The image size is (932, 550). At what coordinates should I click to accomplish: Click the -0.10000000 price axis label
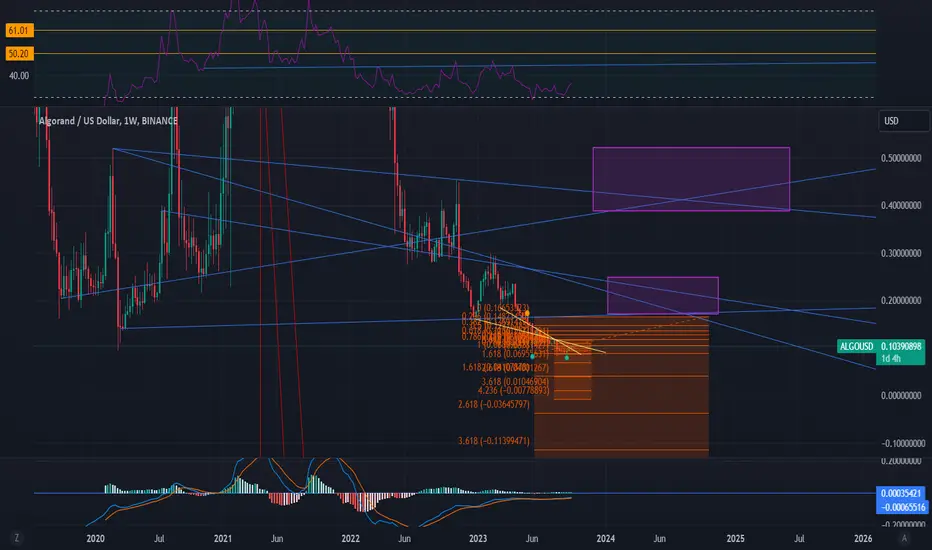coord(901,443)
